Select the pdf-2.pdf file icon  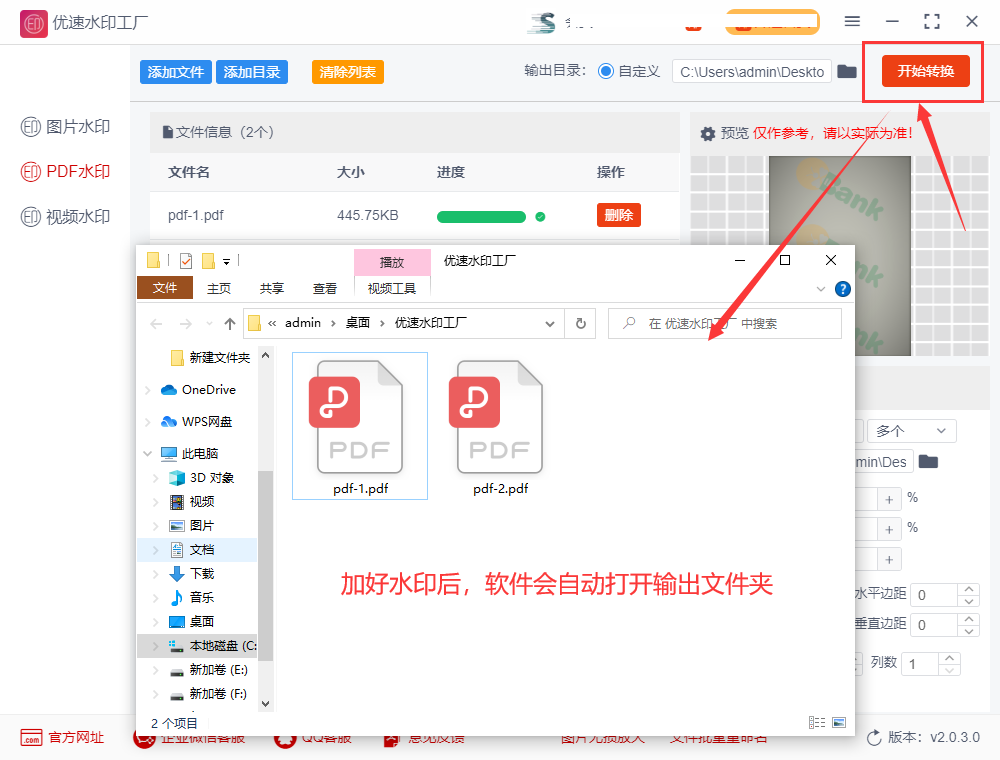[x=500, y=426]
